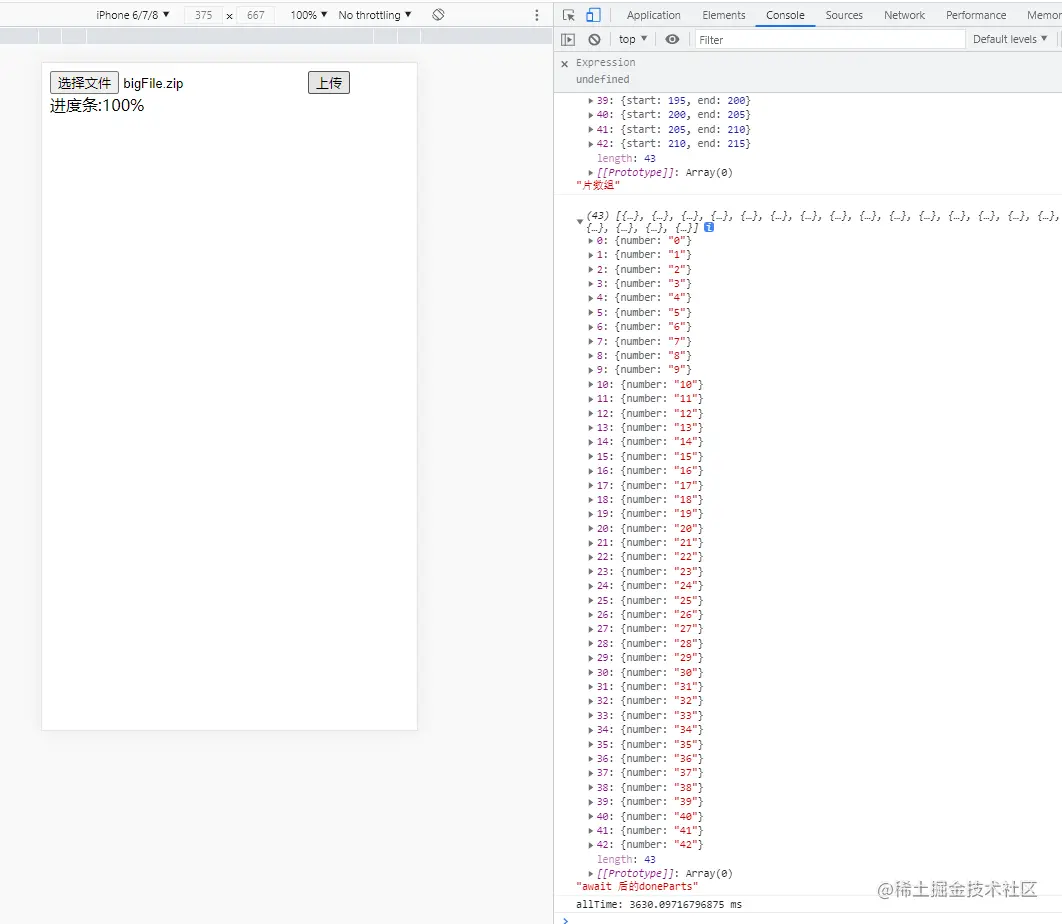
Task: Click the blue info badge after array preview
Action: click(x=709, y=228)
